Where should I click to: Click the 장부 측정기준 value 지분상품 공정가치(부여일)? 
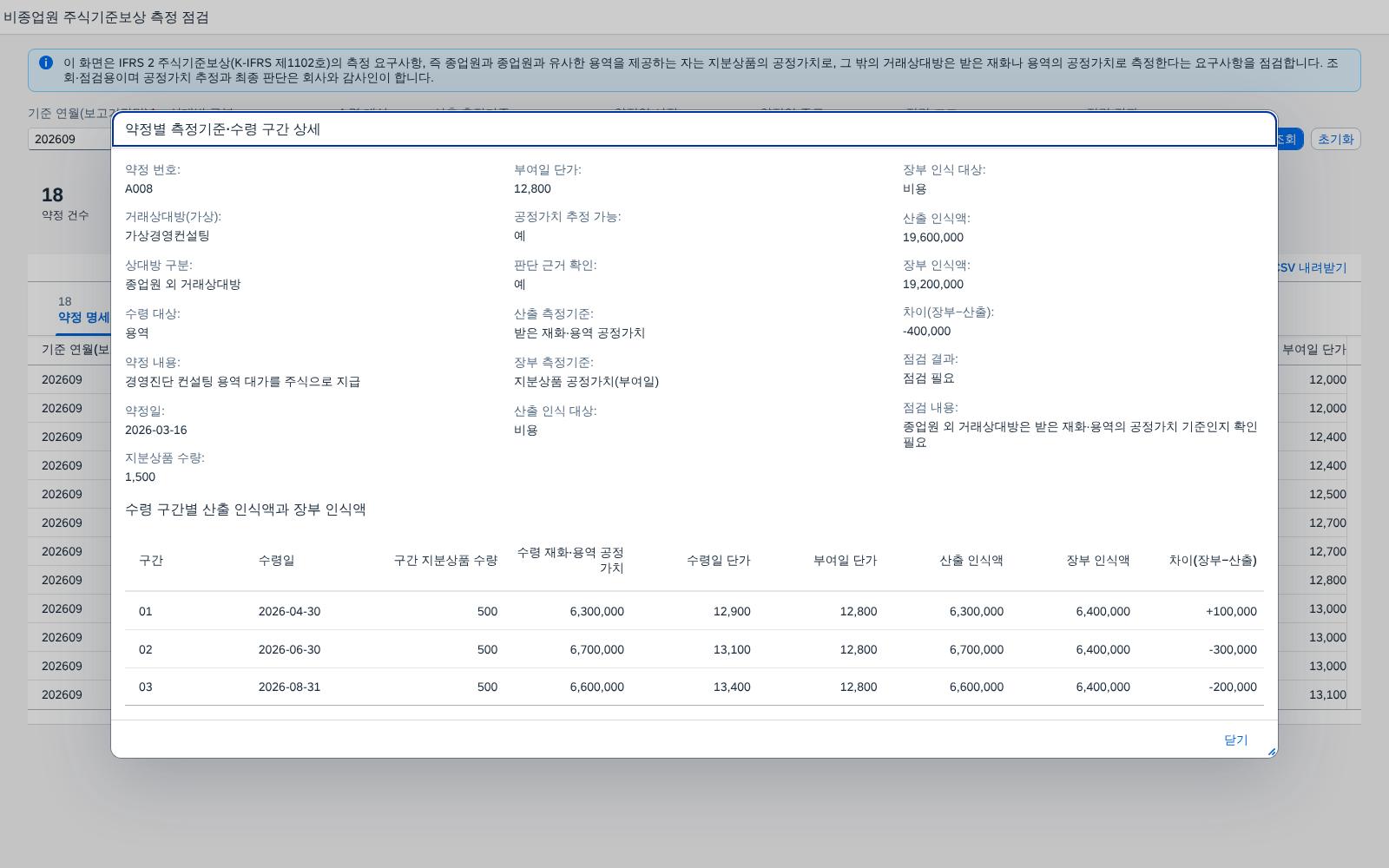point(587,382)
